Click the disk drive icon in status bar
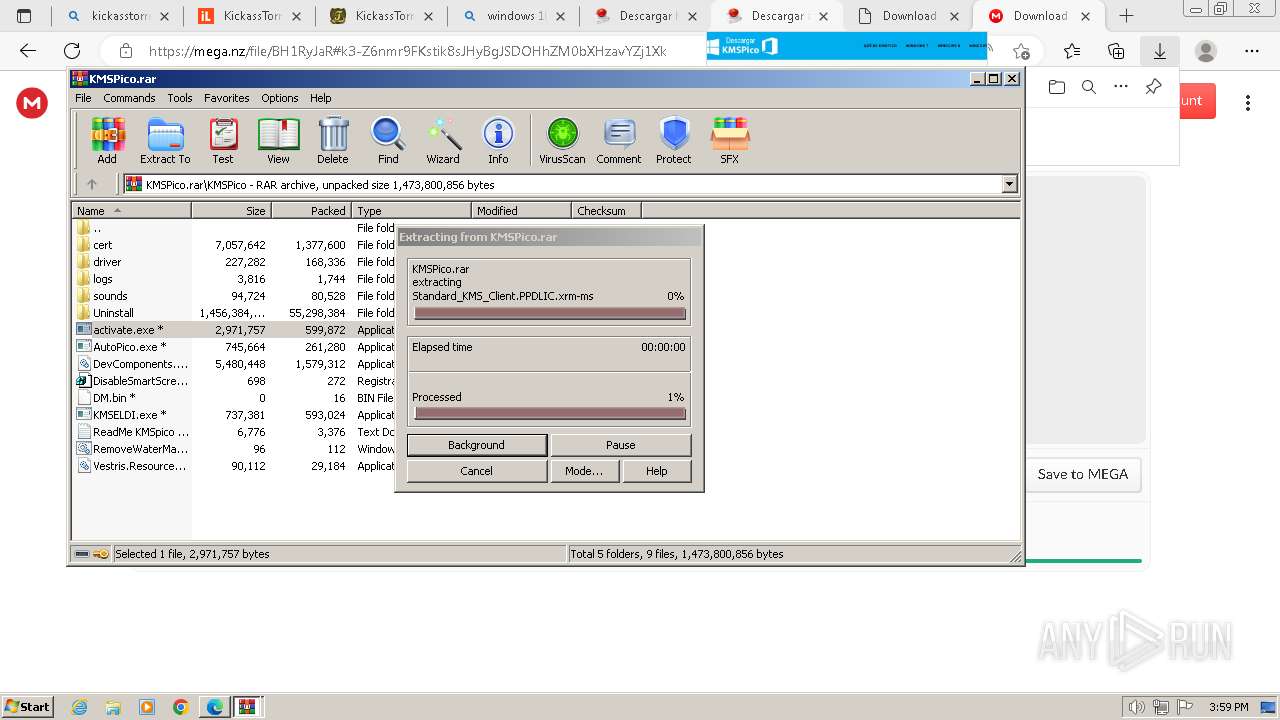 point(82,554)
